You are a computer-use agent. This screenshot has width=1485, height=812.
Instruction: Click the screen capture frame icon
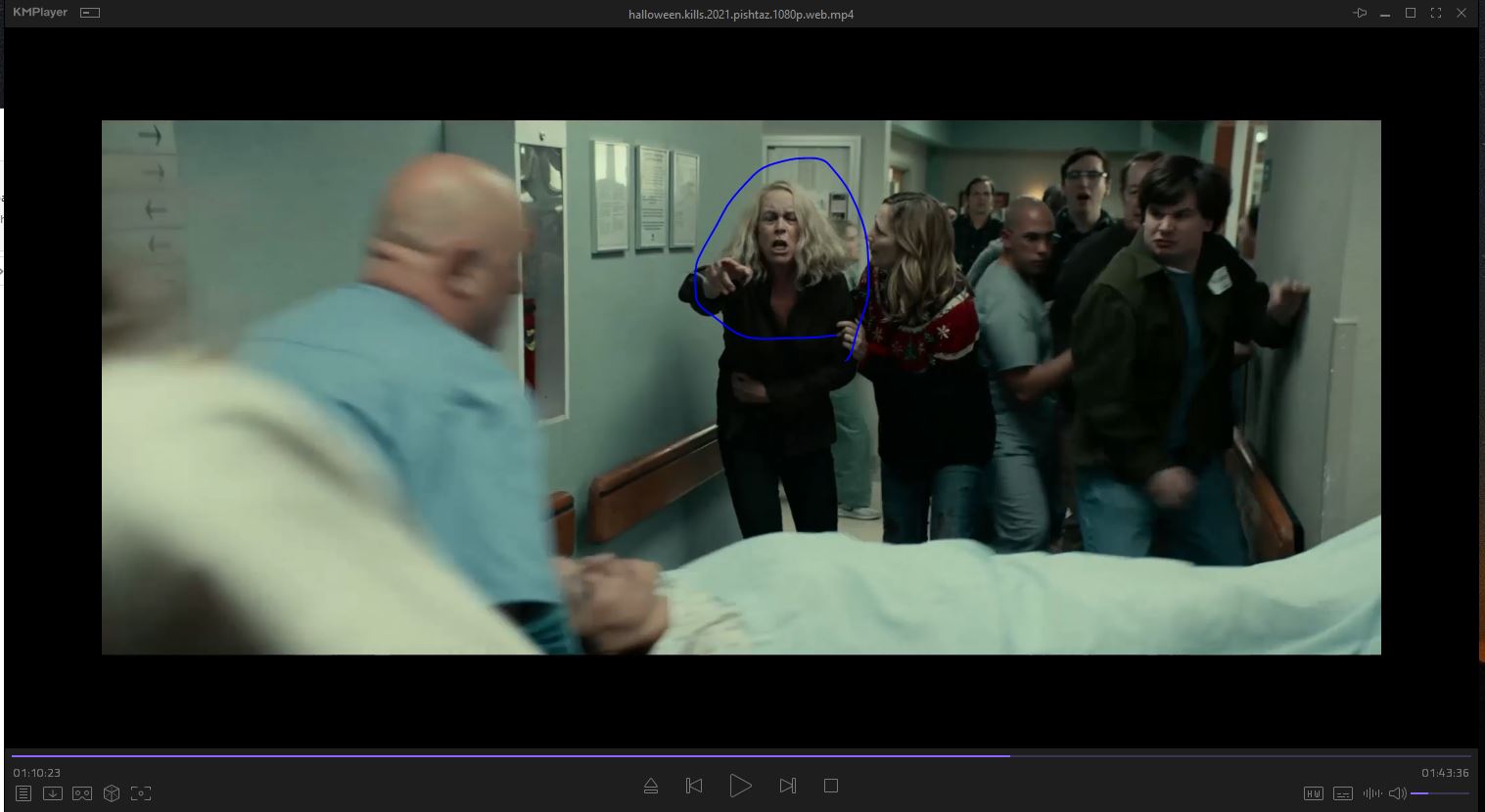[x=141, y=793]
